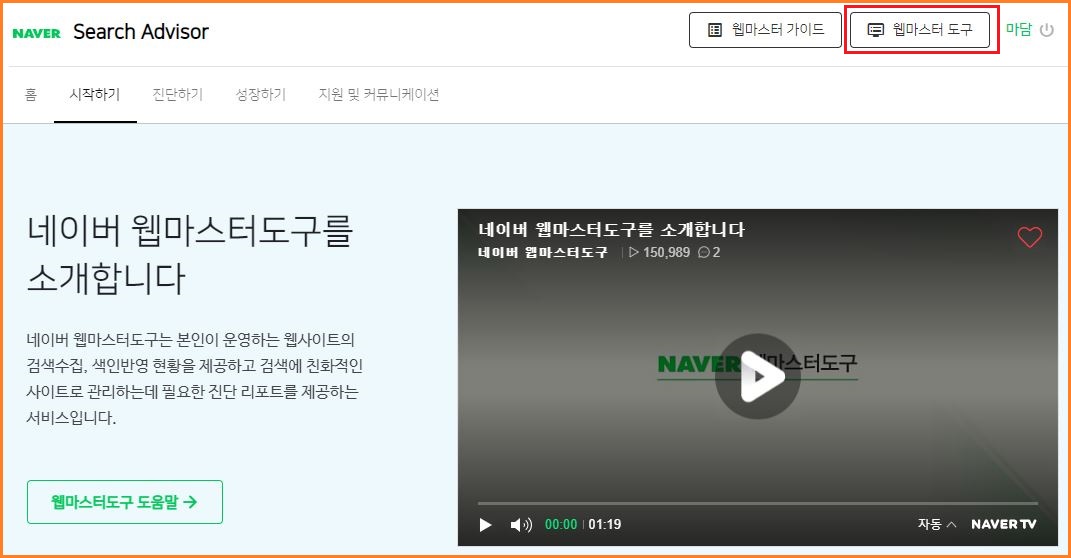Image resolution: width=1071 pixels, height=558 pixels.
Task: Click the 마담 user name
Action: (x=1018, y=29)
